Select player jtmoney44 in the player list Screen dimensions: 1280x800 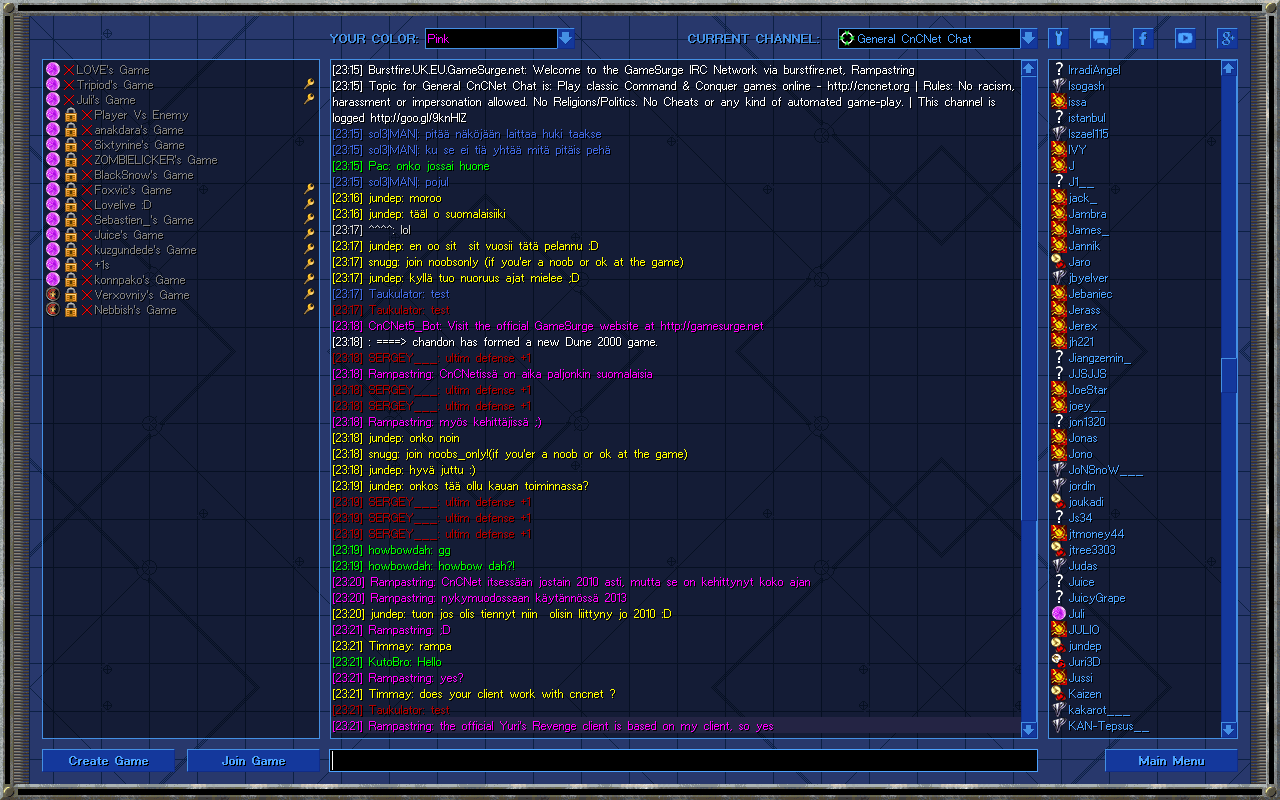click(1095, 534)
